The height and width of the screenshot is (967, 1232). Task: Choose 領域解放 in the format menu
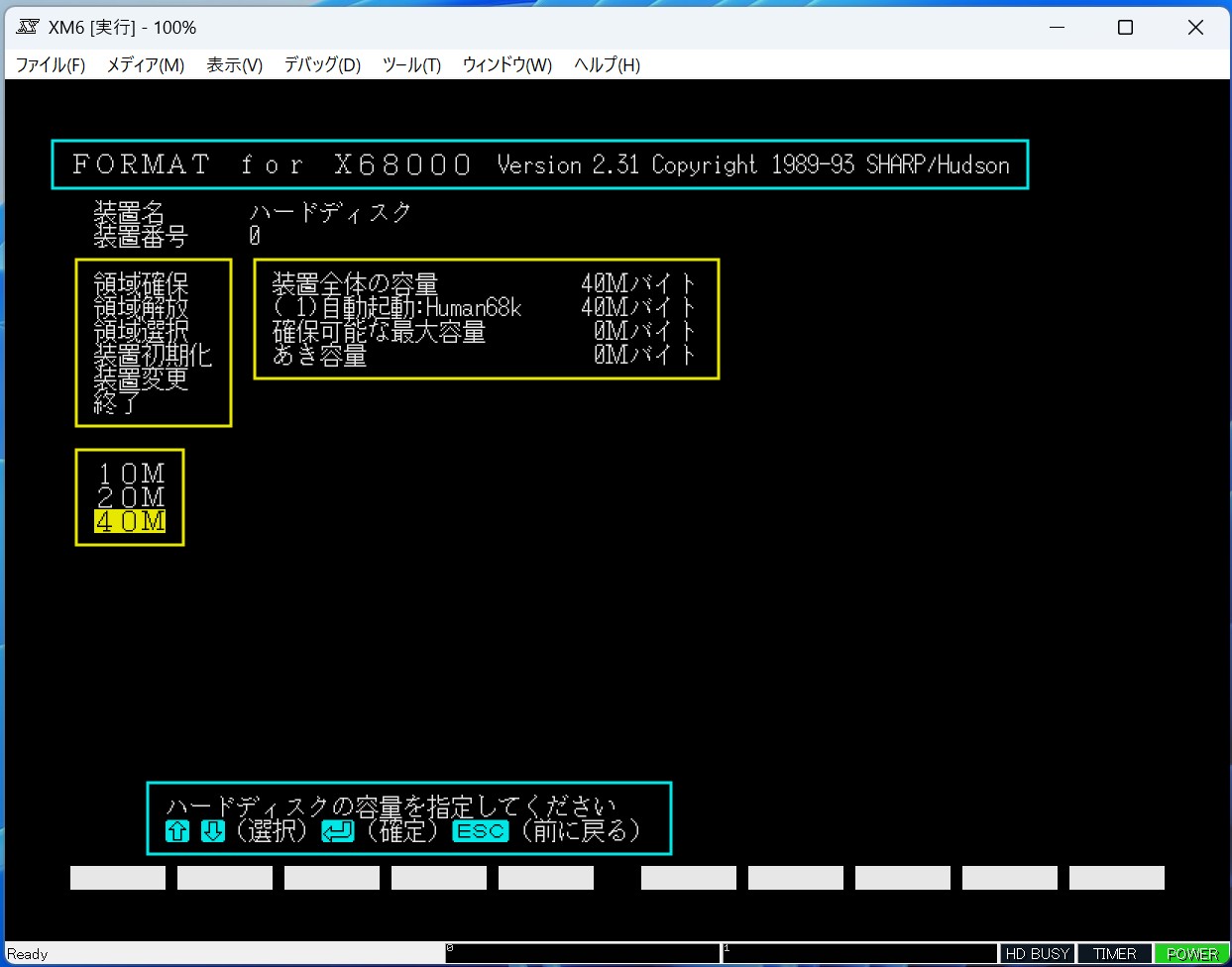[142, 308]
